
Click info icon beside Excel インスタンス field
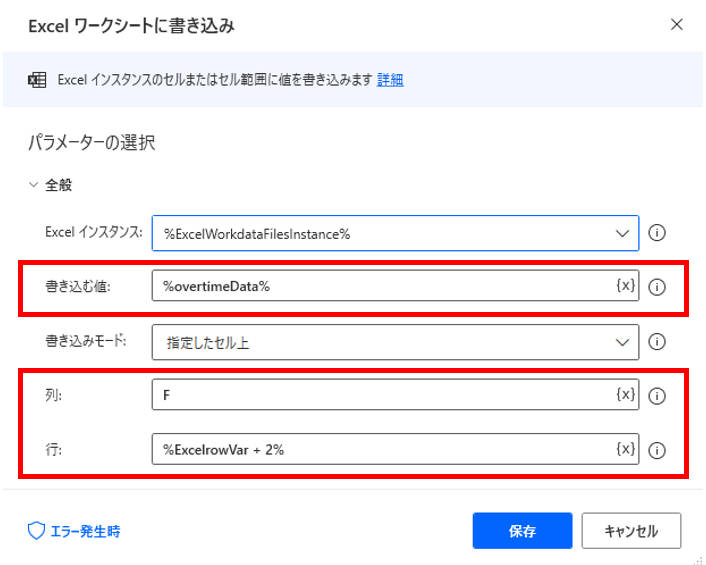click(x=656, y=233)
